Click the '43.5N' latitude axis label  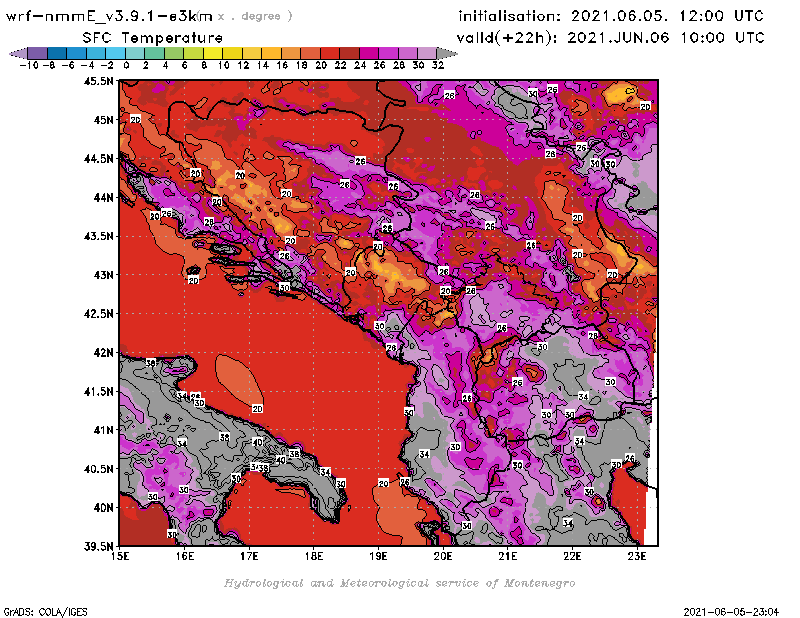pos(98,236)
